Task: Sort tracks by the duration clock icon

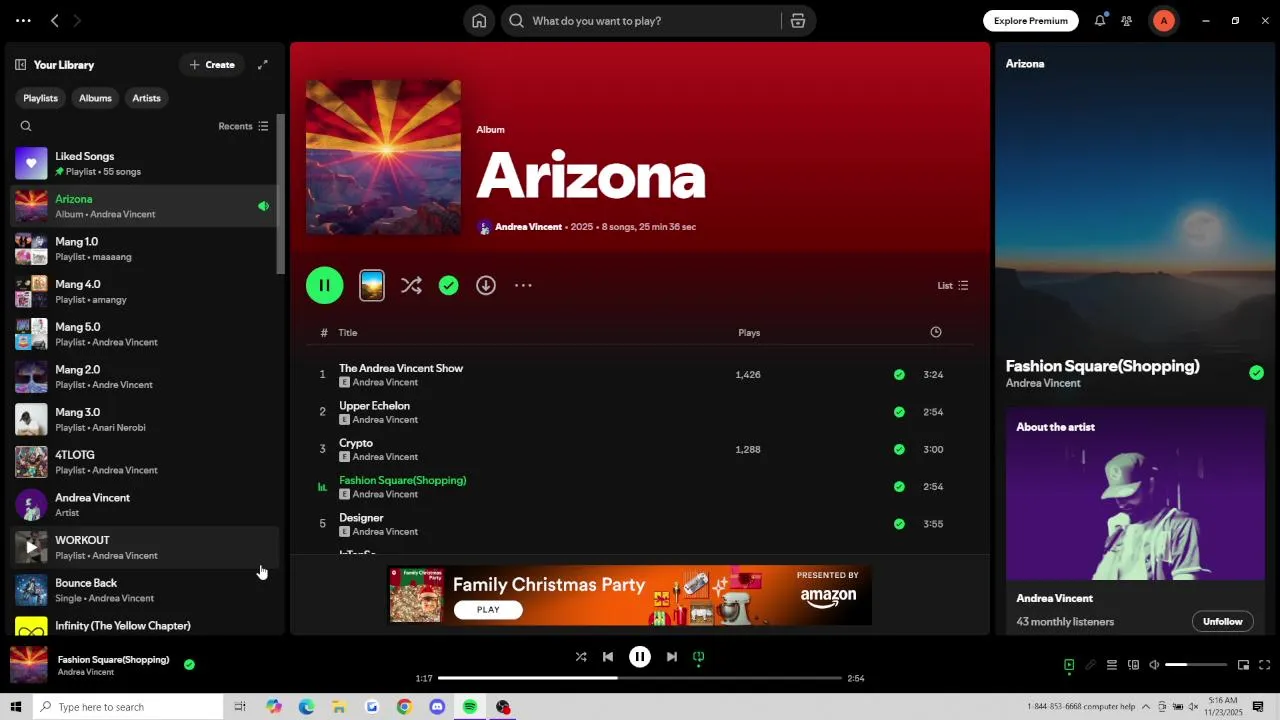Action: click(936, 332)
